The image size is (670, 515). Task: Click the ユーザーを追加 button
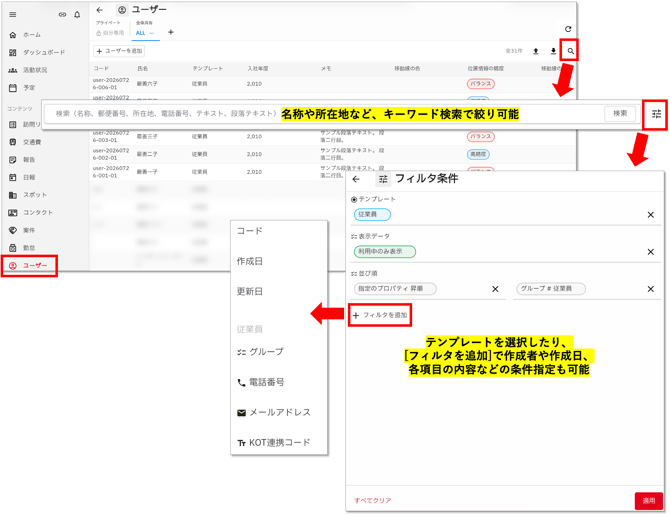click(x=119, y=51)
